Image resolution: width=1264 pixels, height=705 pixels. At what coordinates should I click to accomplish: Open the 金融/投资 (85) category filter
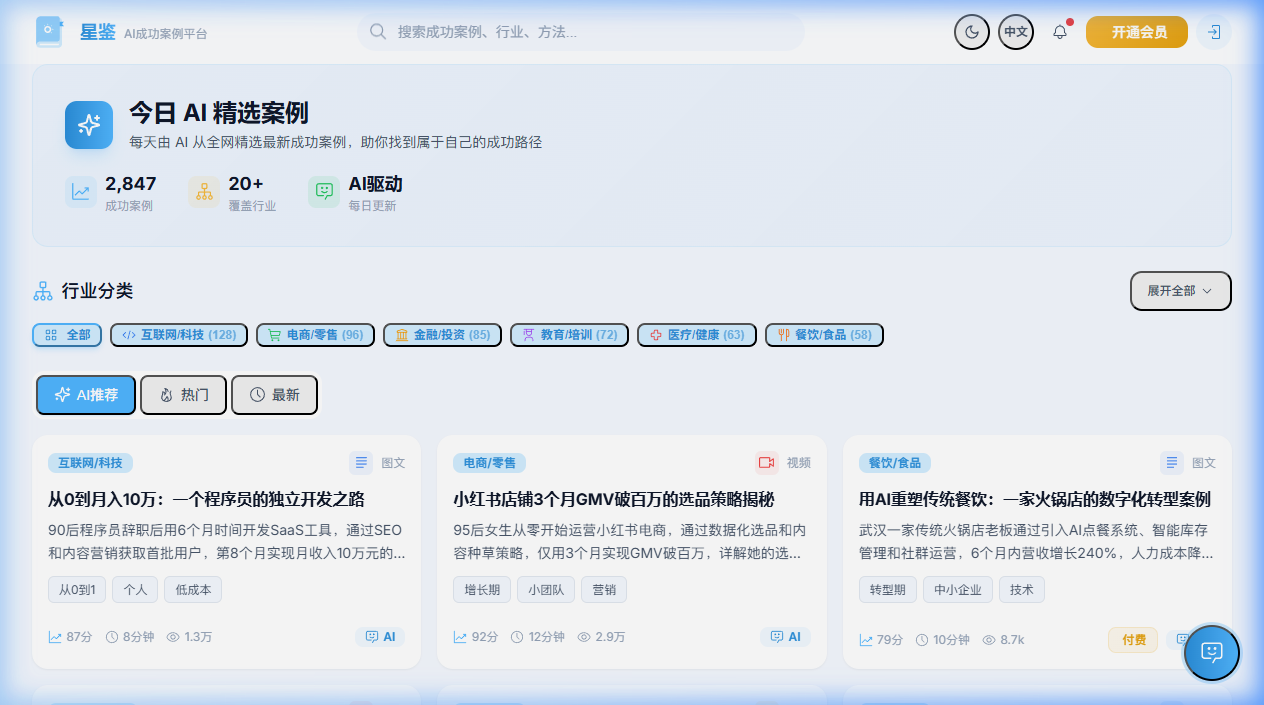442,335
